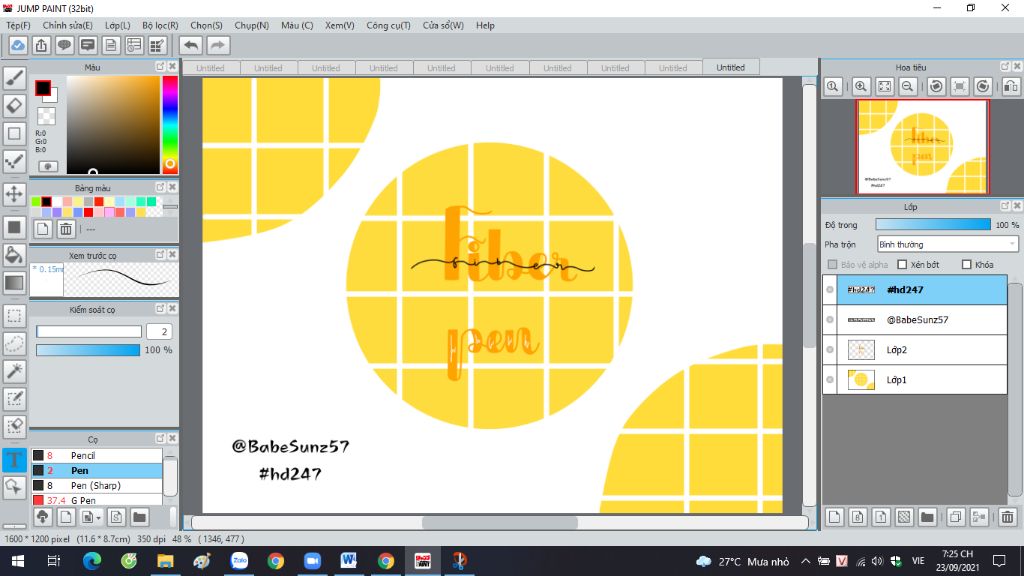Open Zalo from the taskbar
The height and width of the screenshot is (576, 1024).
click(239, 561)
